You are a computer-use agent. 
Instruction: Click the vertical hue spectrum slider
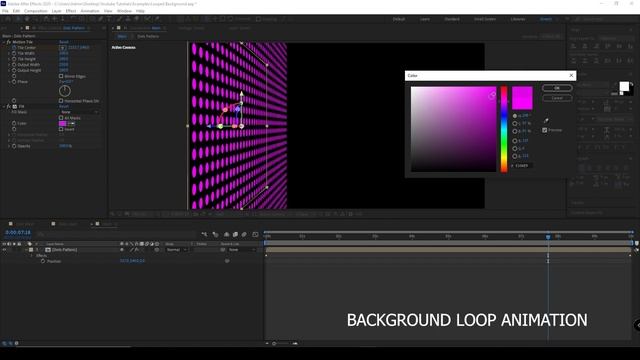pos(504,129)
